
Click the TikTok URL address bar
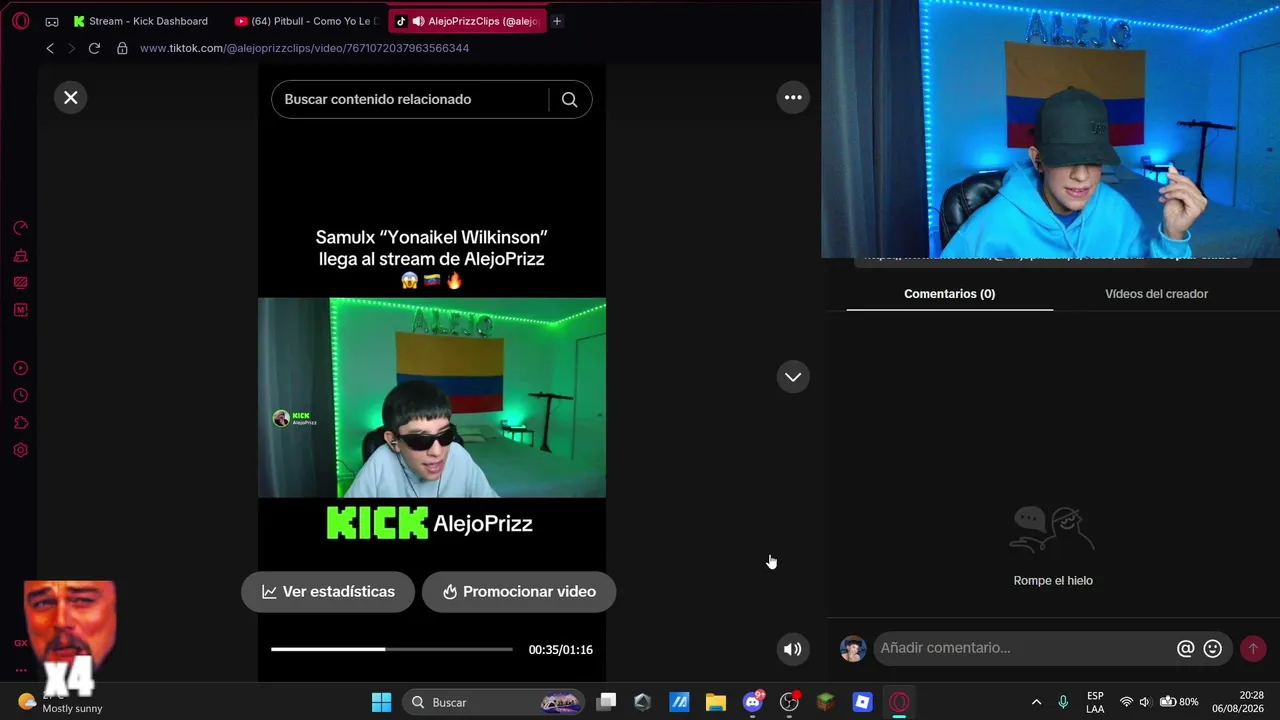pyautogui.click(x=304, y=48)
